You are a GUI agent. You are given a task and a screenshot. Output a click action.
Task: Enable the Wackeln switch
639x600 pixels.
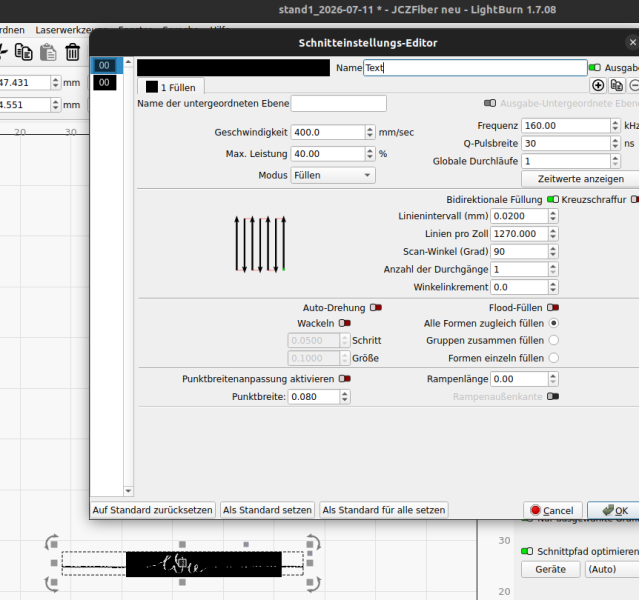345,323
